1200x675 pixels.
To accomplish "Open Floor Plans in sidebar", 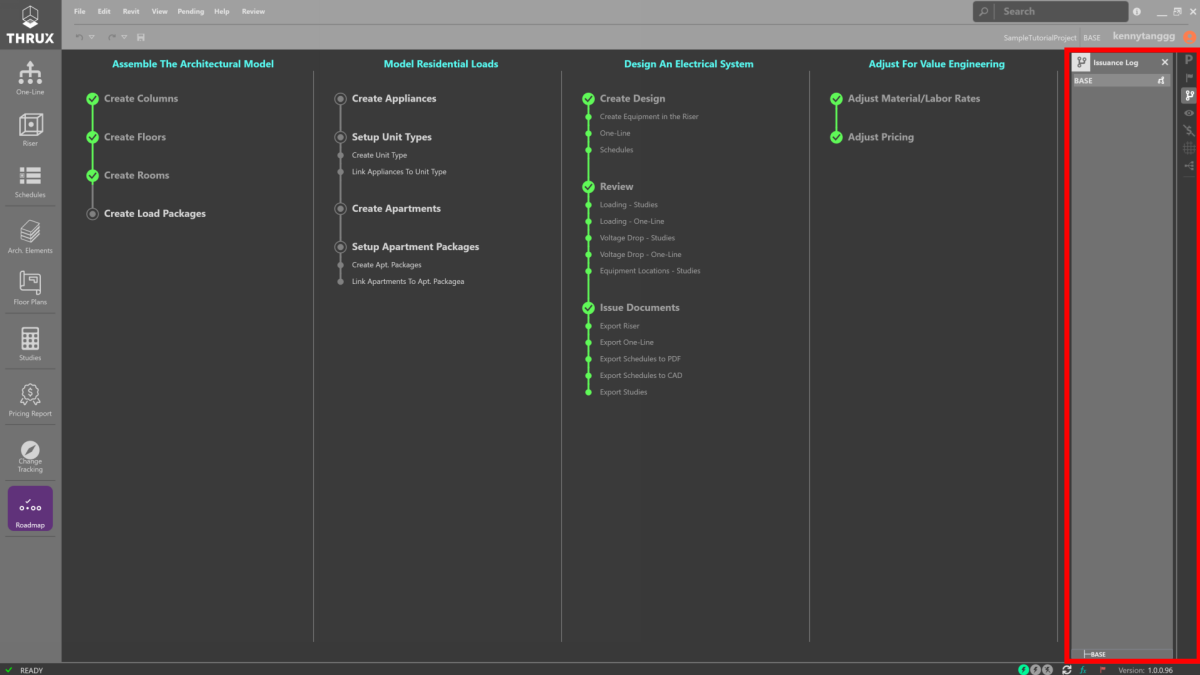I will coord(30,288).
